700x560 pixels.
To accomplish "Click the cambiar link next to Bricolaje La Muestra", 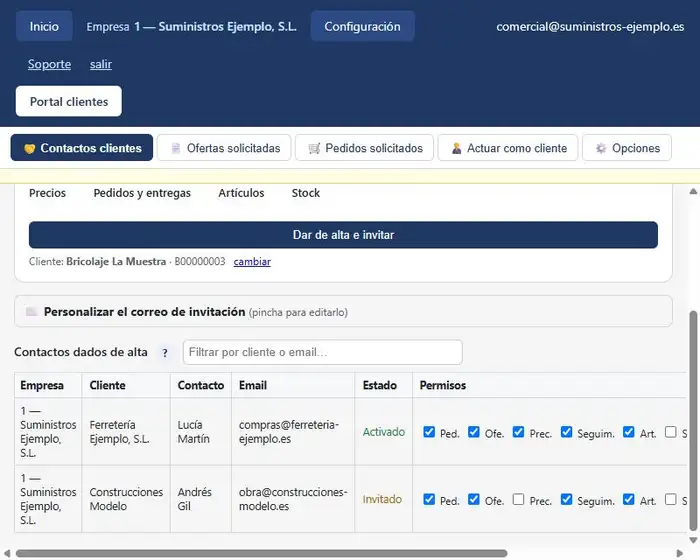I will pos(252,261).
